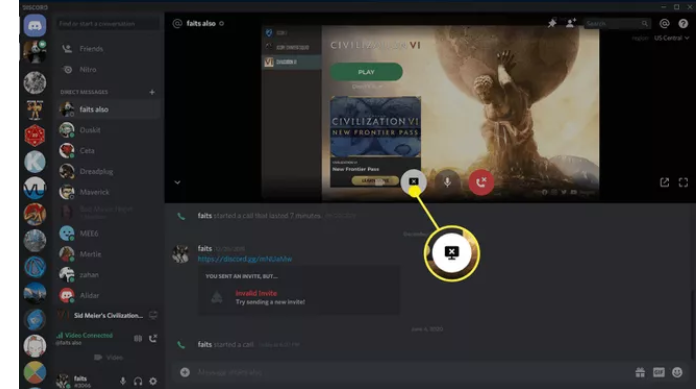Open conversation with MEE6

(108, 233)
